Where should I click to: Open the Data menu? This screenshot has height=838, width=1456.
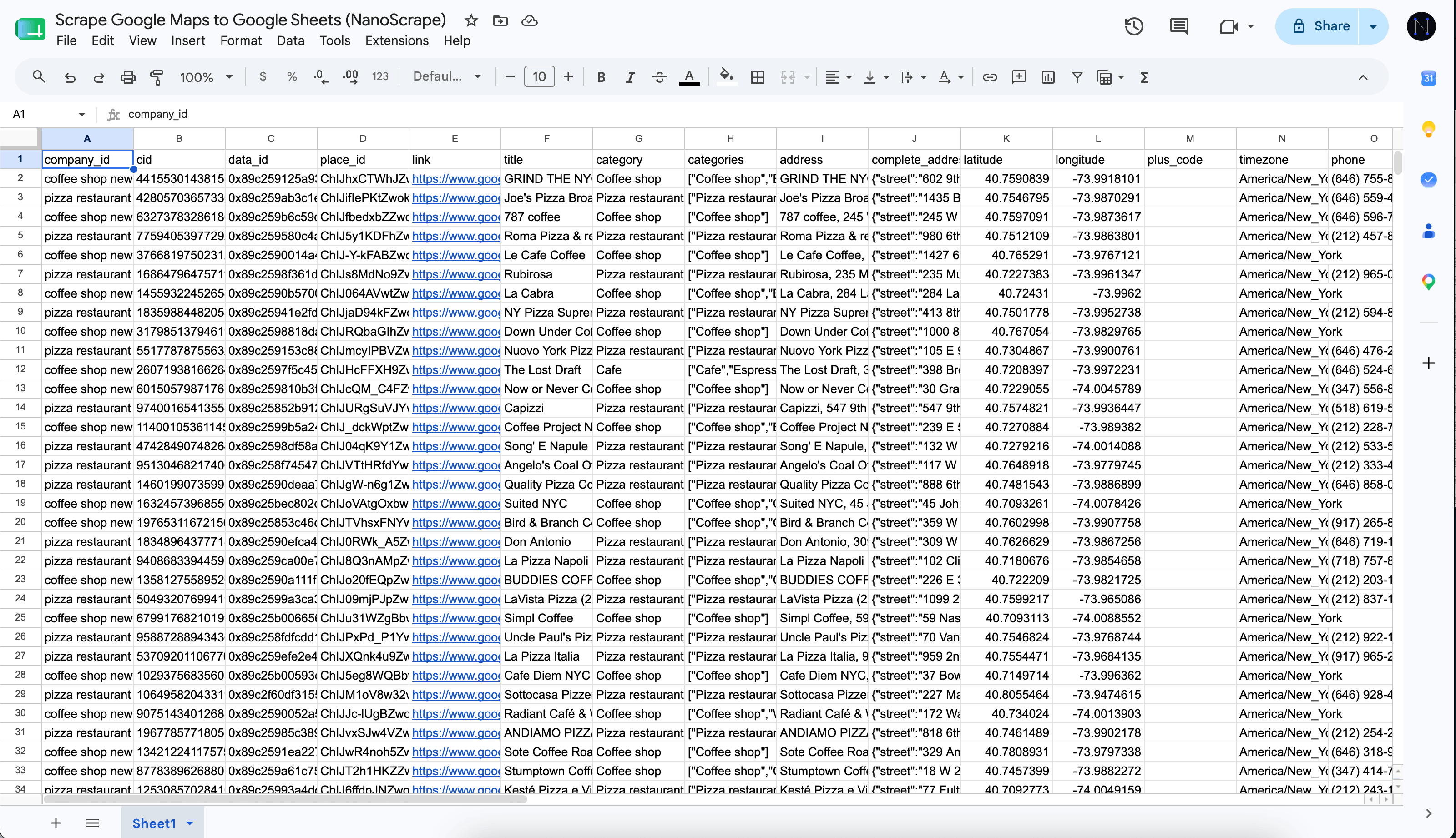(x=291, y=41)
